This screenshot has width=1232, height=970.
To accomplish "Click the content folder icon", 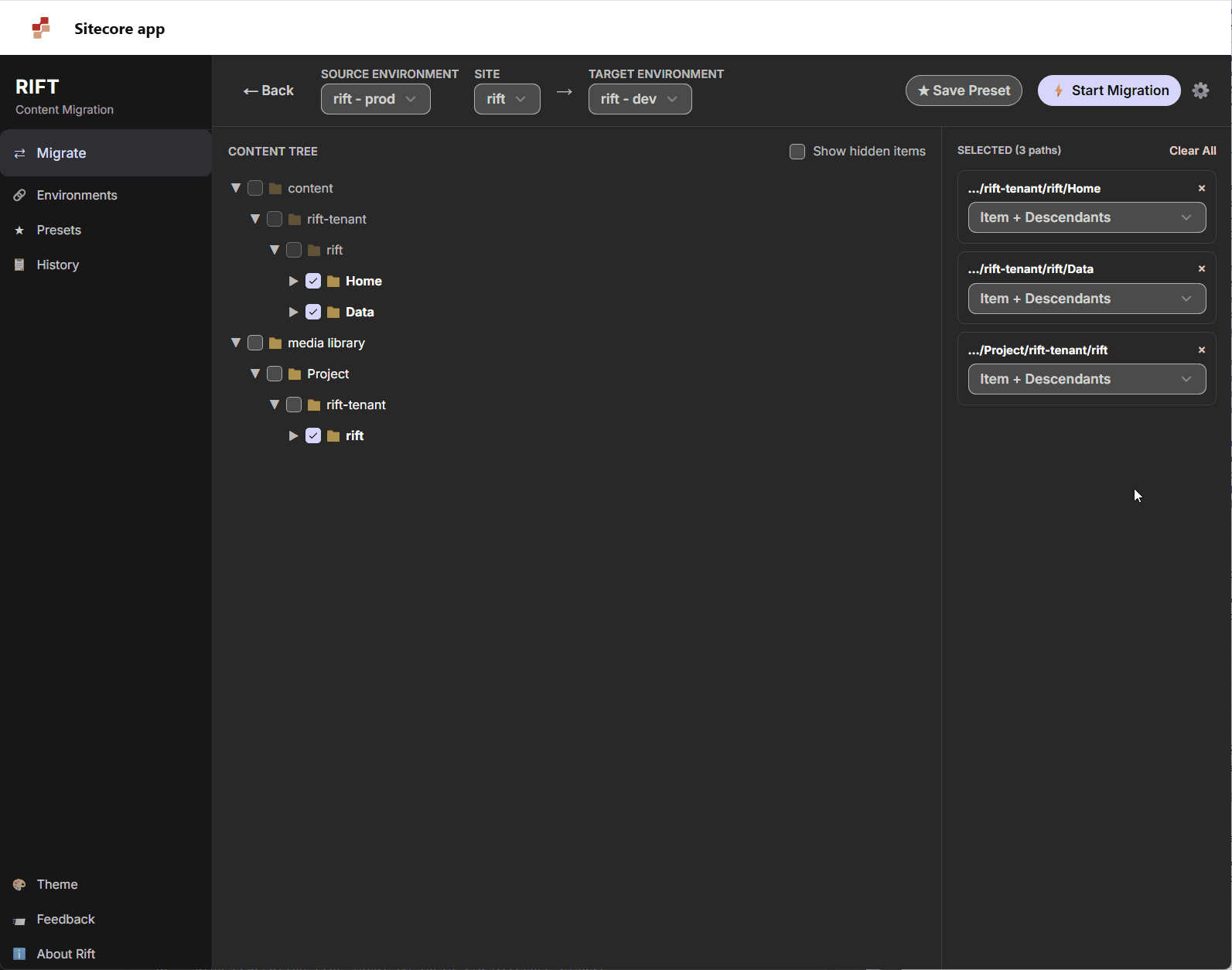I will coord(275,188).
